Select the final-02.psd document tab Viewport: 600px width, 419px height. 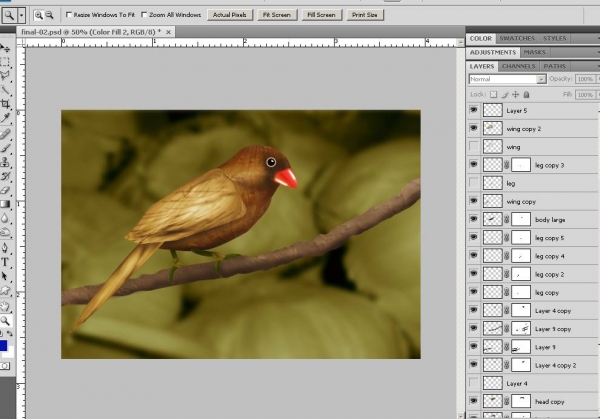pos(91,32)
